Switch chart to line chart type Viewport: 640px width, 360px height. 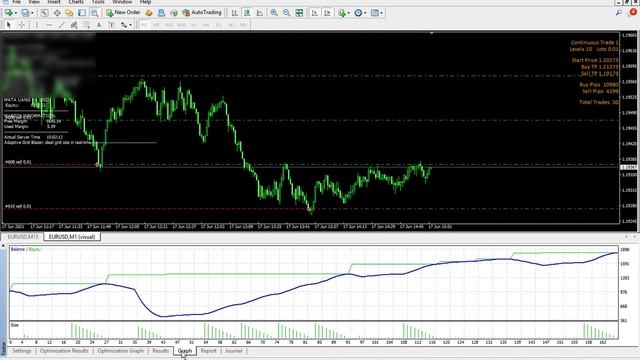pyautogui.click(x=260, y=13)
